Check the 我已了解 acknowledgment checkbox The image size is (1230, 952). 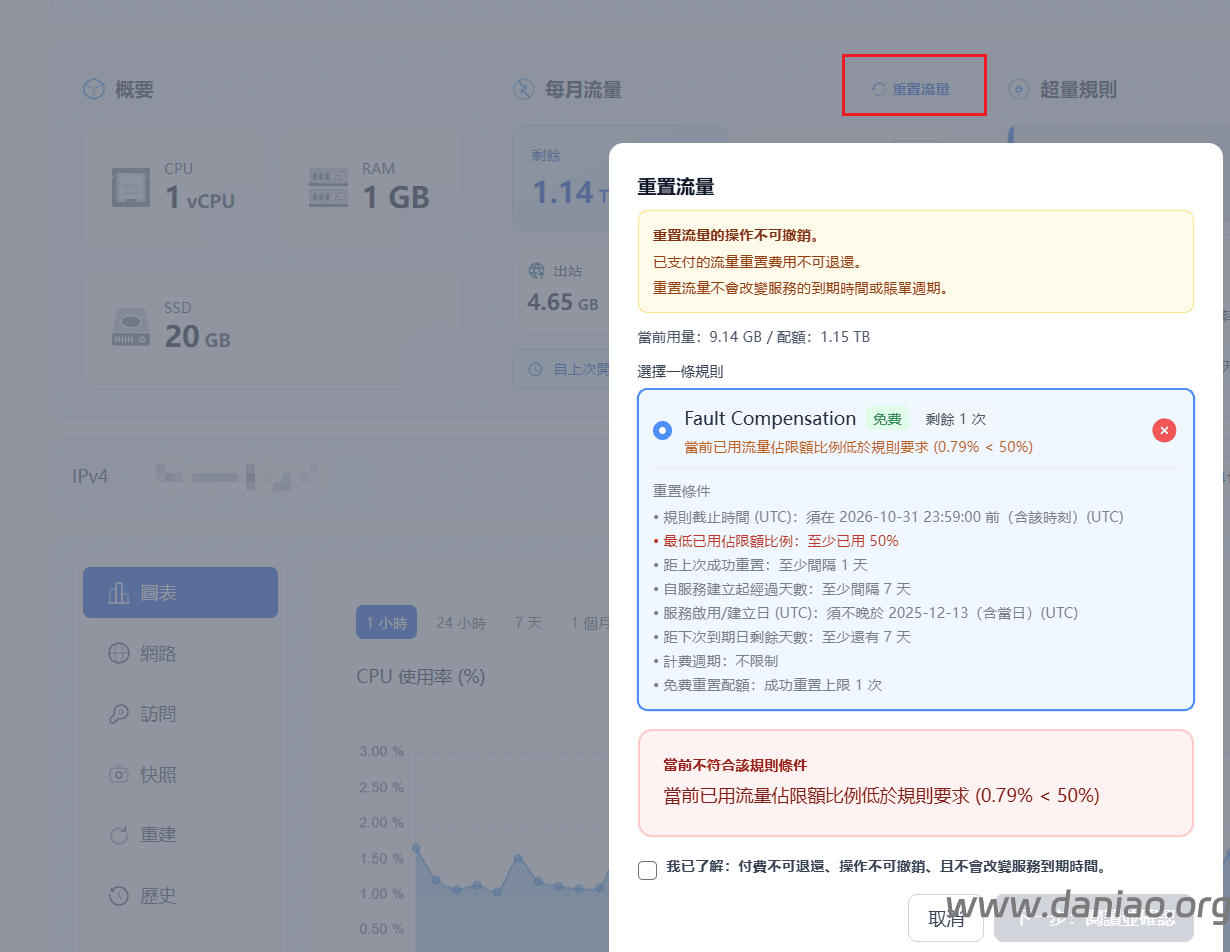click(648, 870)
